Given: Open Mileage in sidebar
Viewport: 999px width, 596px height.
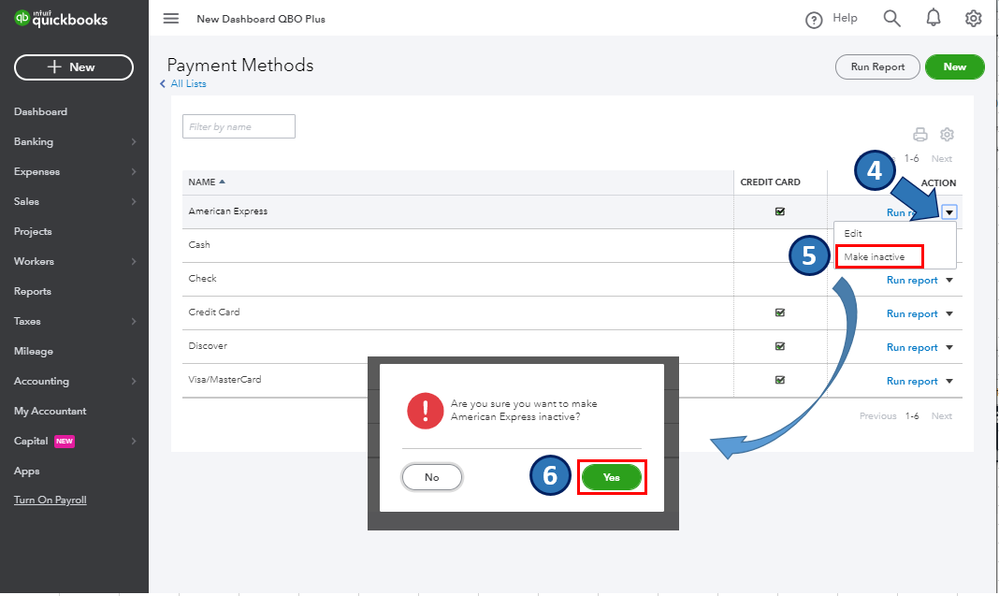Looking at the screenshot, I should 34,351.
